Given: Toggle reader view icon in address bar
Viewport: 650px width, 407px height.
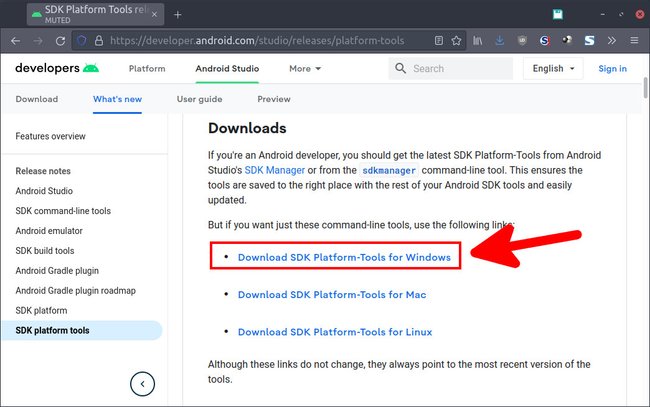Looking at the screenshot, I should click(439, 40).
